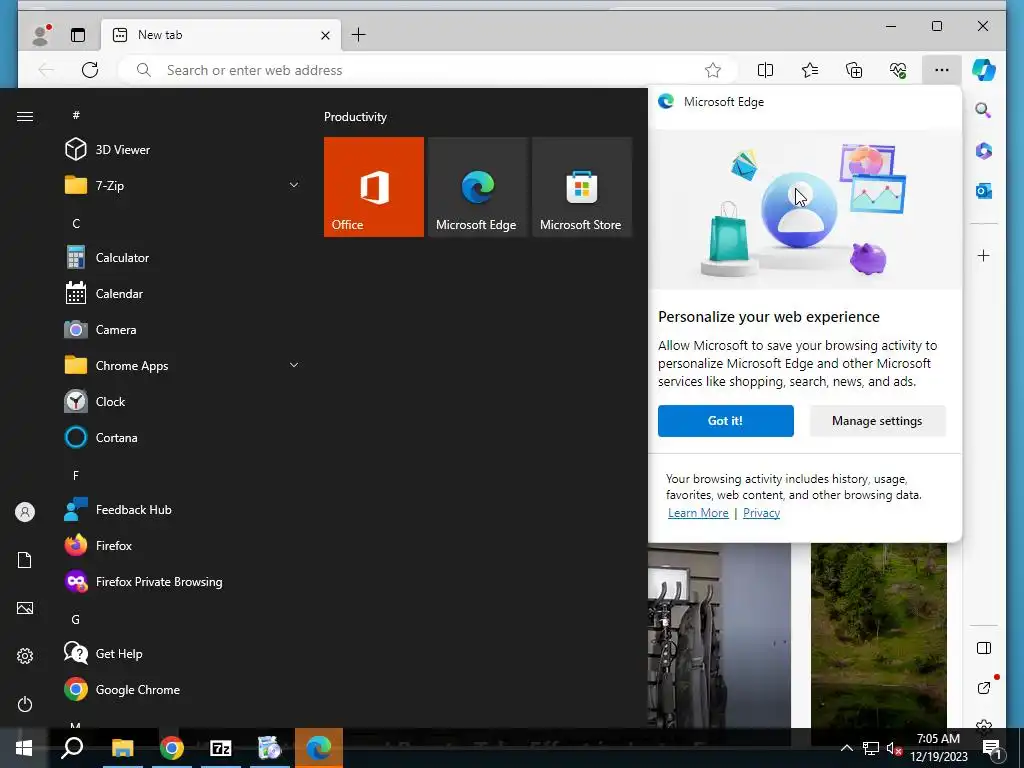
Task: Toggle Edge split screen
Action: coord(765,70)
